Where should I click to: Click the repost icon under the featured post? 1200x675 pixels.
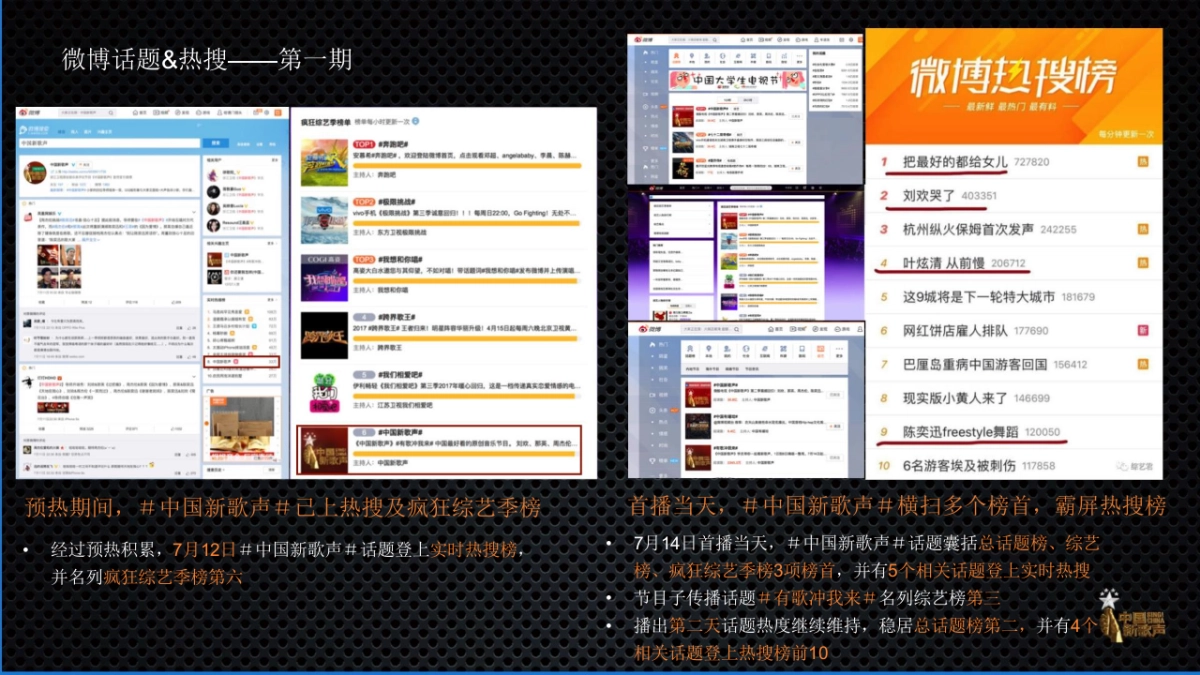[86, 302]
